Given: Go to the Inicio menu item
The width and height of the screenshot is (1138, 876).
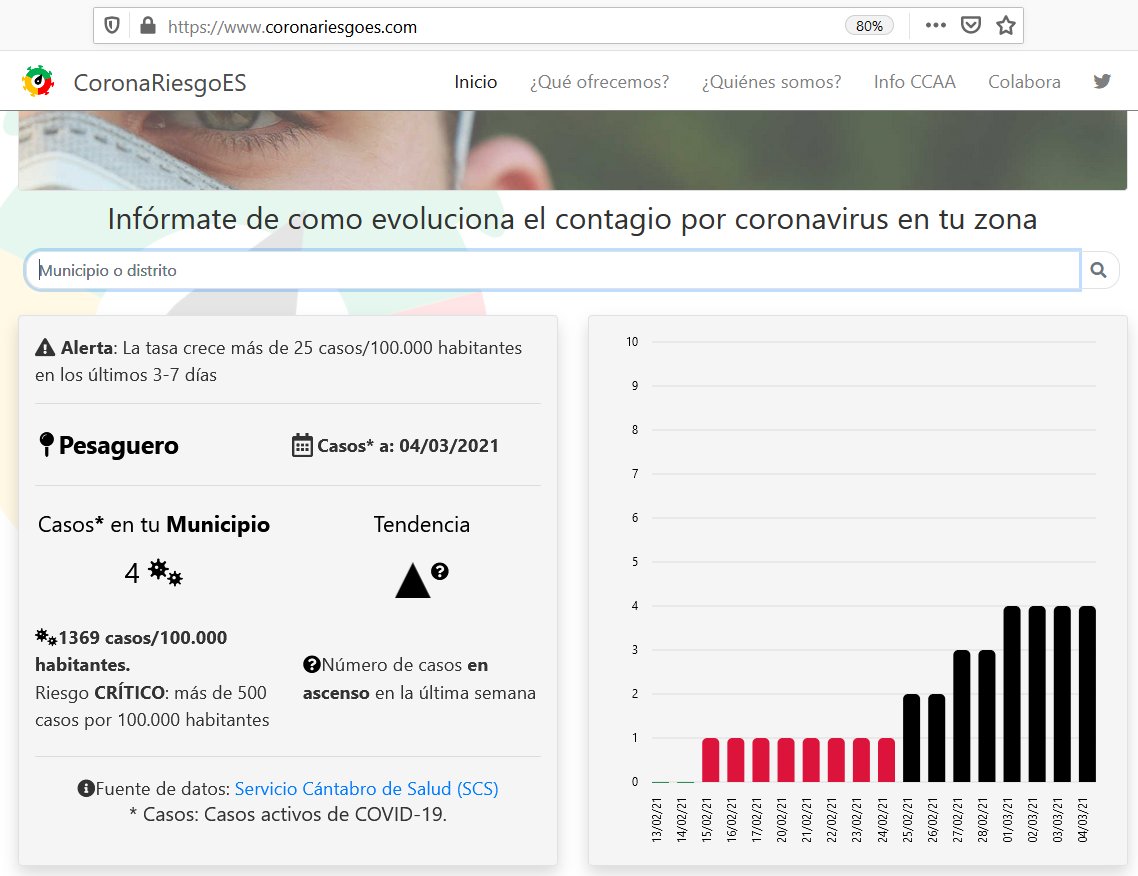Looking at the screenshot, I should pyautogui.click(x=475, y=82).
